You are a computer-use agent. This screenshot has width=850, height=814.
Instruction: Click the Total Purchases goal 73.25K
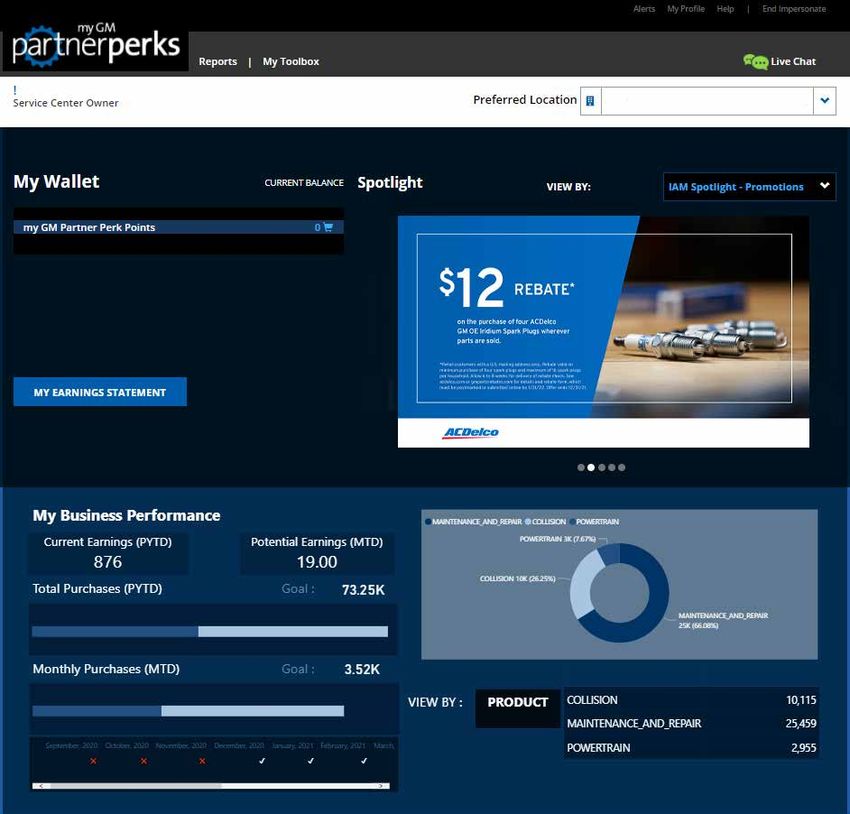(363, 590)
